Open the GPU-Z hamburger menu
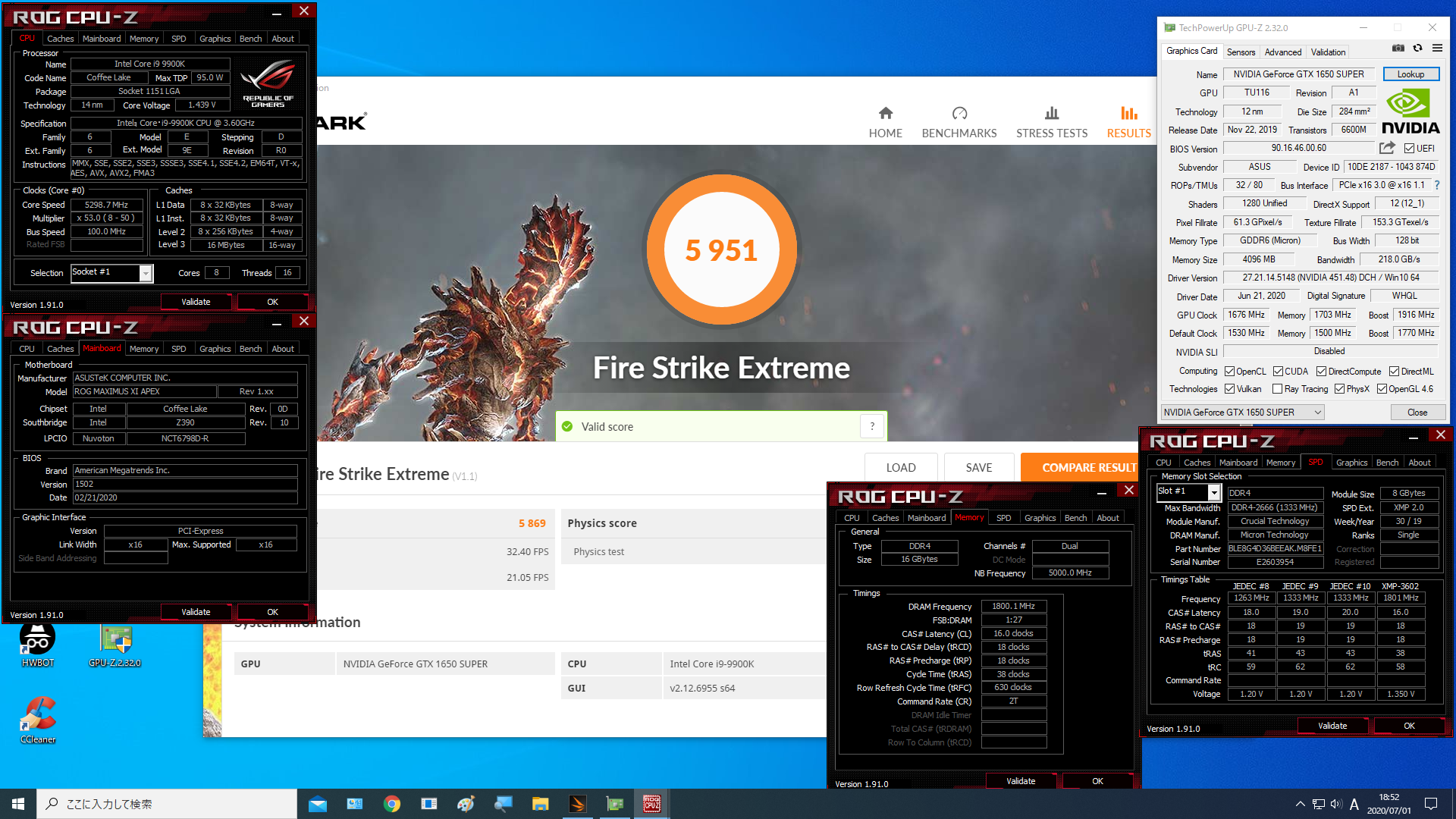 tap(1437, 48)
